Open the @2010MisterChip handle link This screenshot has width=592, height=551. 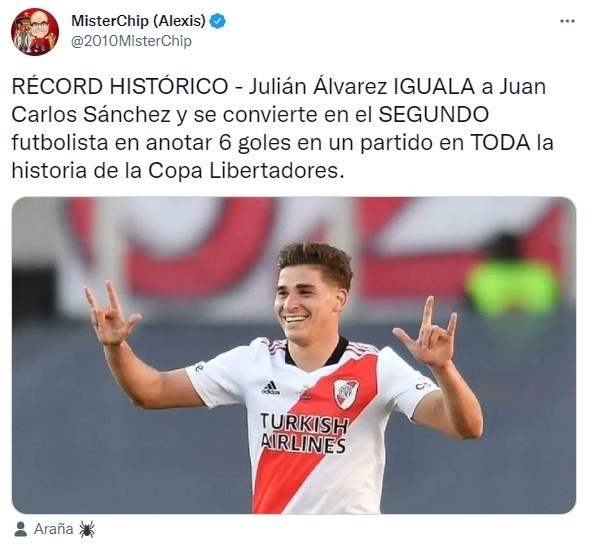pyautogui.click(x=131, y=41)
